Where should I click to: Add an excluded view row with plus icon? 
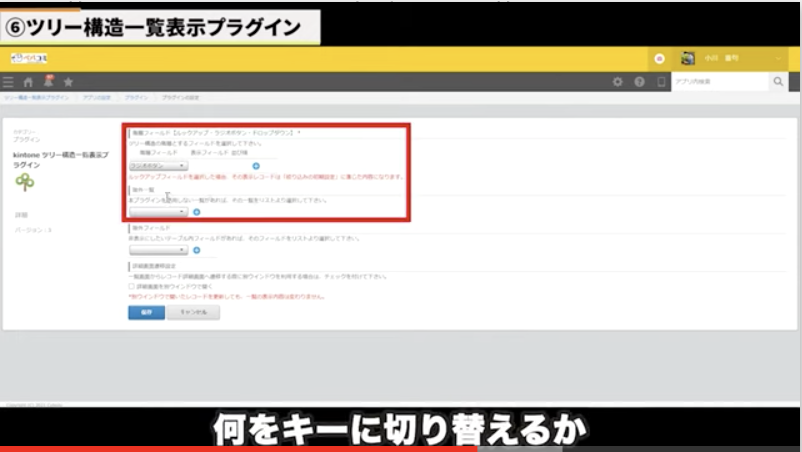click(x=196, y=212)
